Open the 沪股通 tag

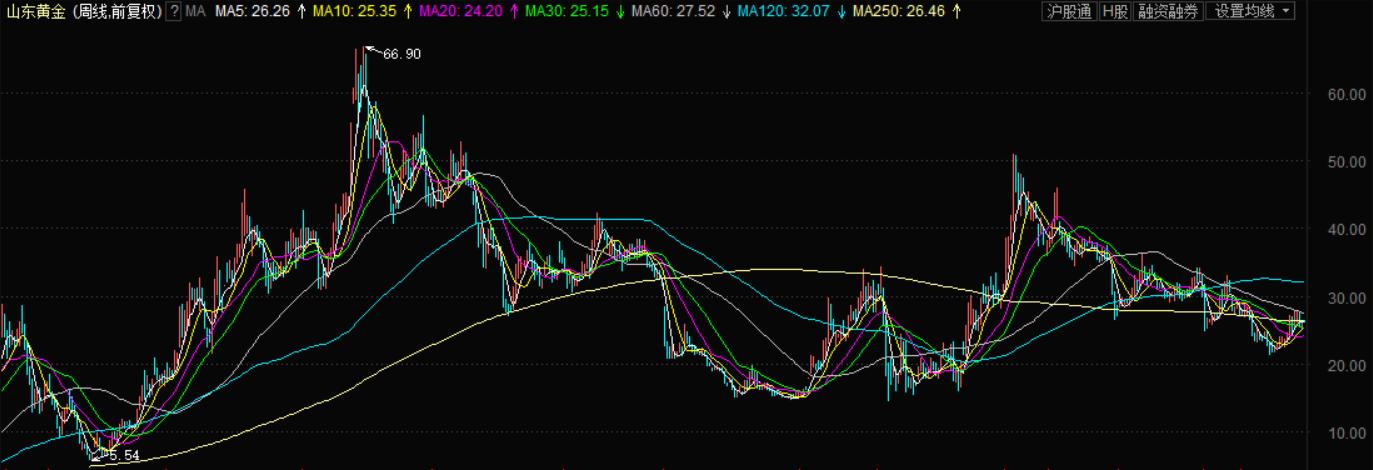point(1068,11)
